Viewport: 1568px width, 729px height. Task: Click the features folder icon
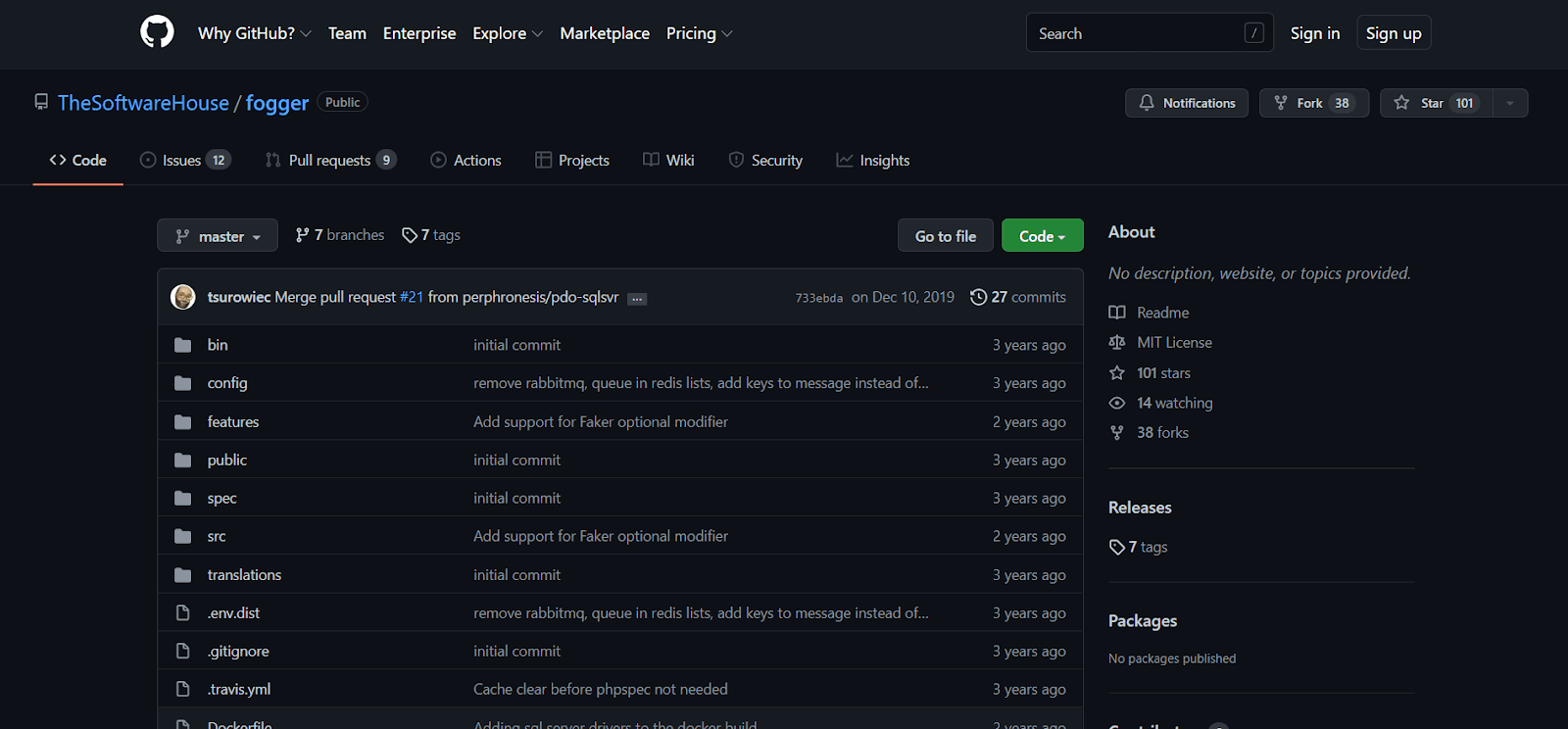click(182, 422)
